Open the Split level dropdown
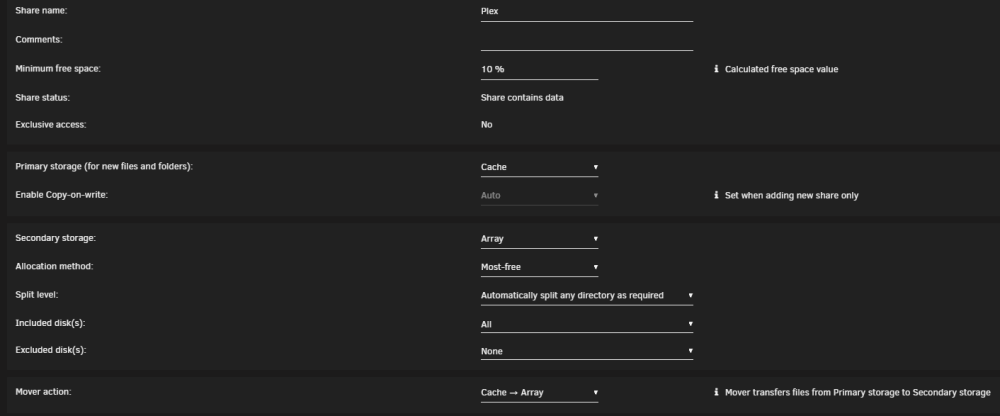 587,295
